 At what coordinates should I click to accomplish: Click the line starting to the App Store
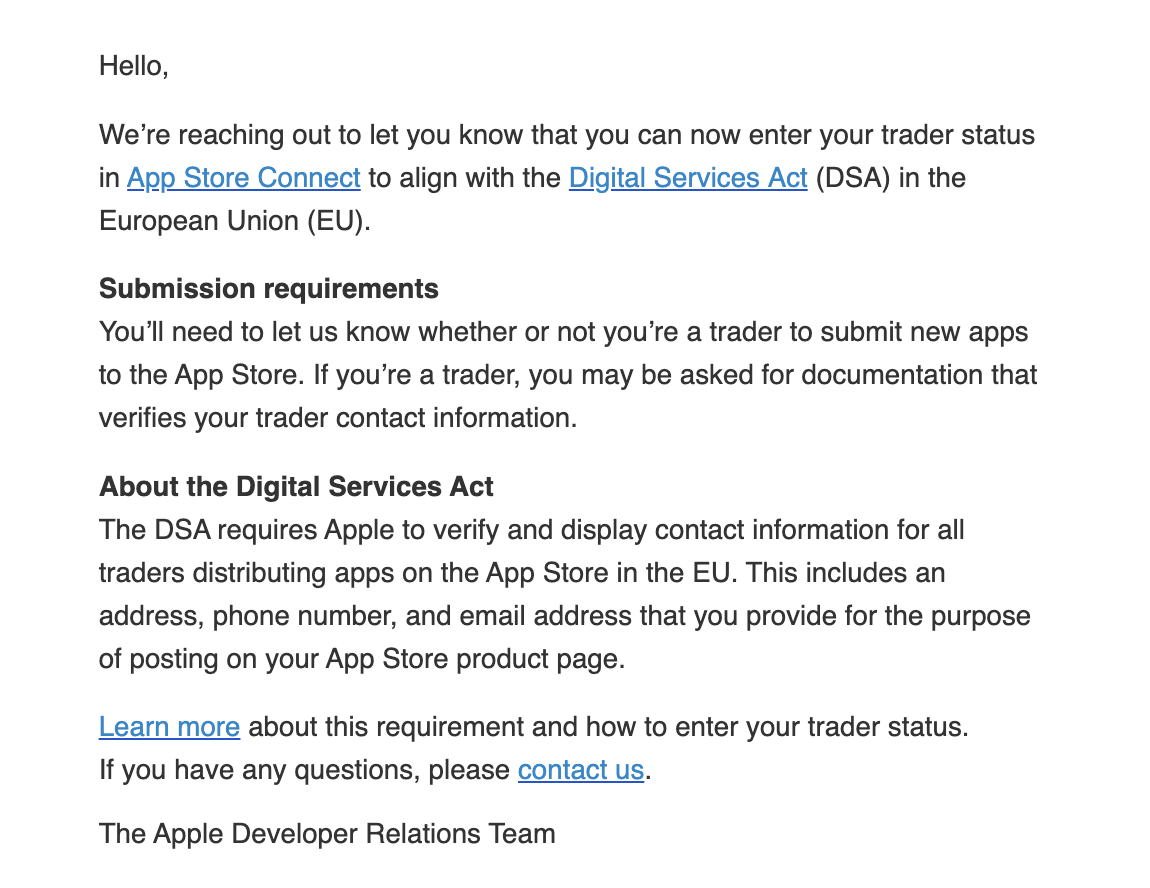(x=567, y=375)
